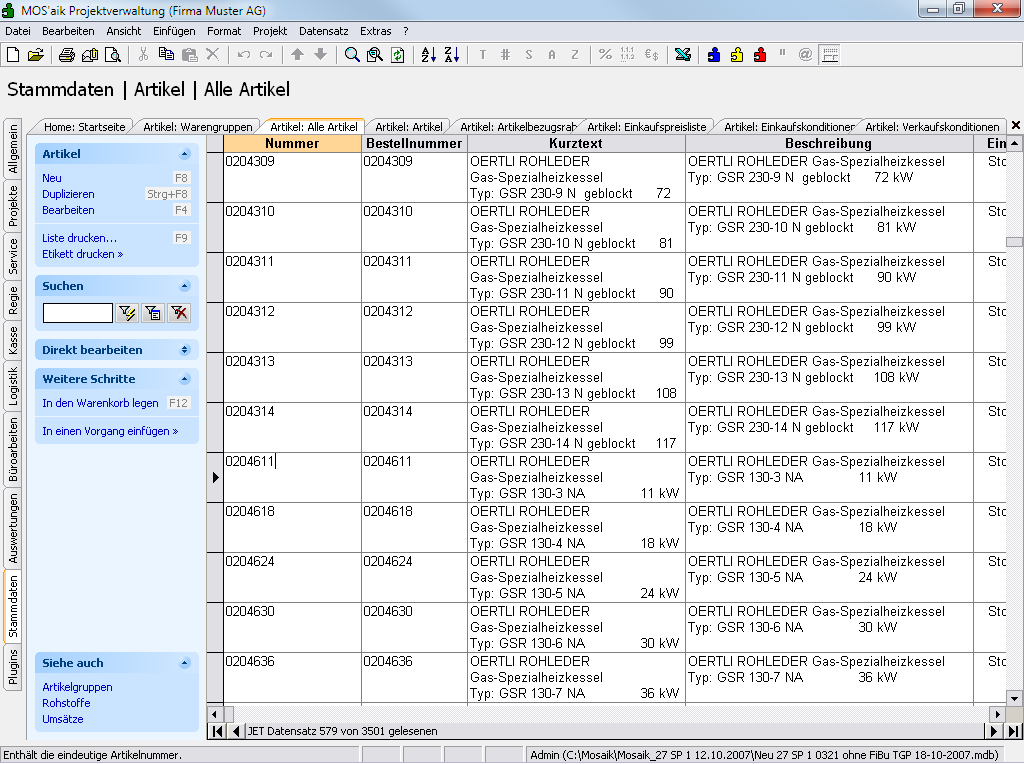Open the Projekt menu
The image size is (1024, 764).
270,31
